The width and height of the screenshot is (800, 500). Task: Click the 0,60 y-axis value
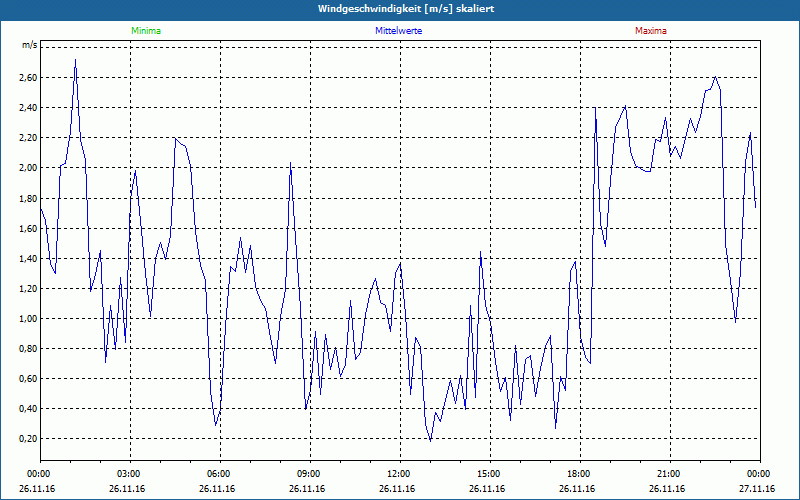pos(29,379)
